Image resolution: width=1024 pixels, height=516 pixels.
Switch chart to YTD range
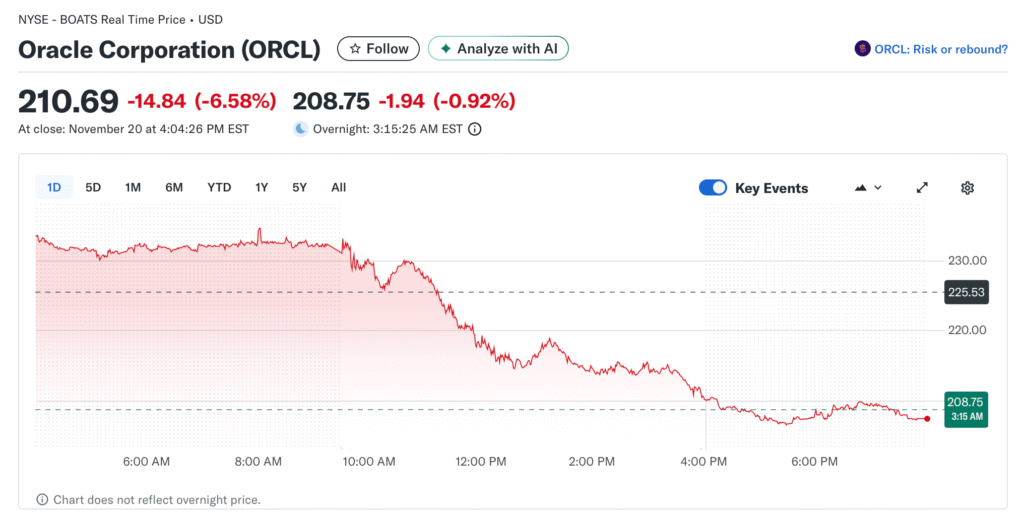pyautogui.click(x=219, y=187)
